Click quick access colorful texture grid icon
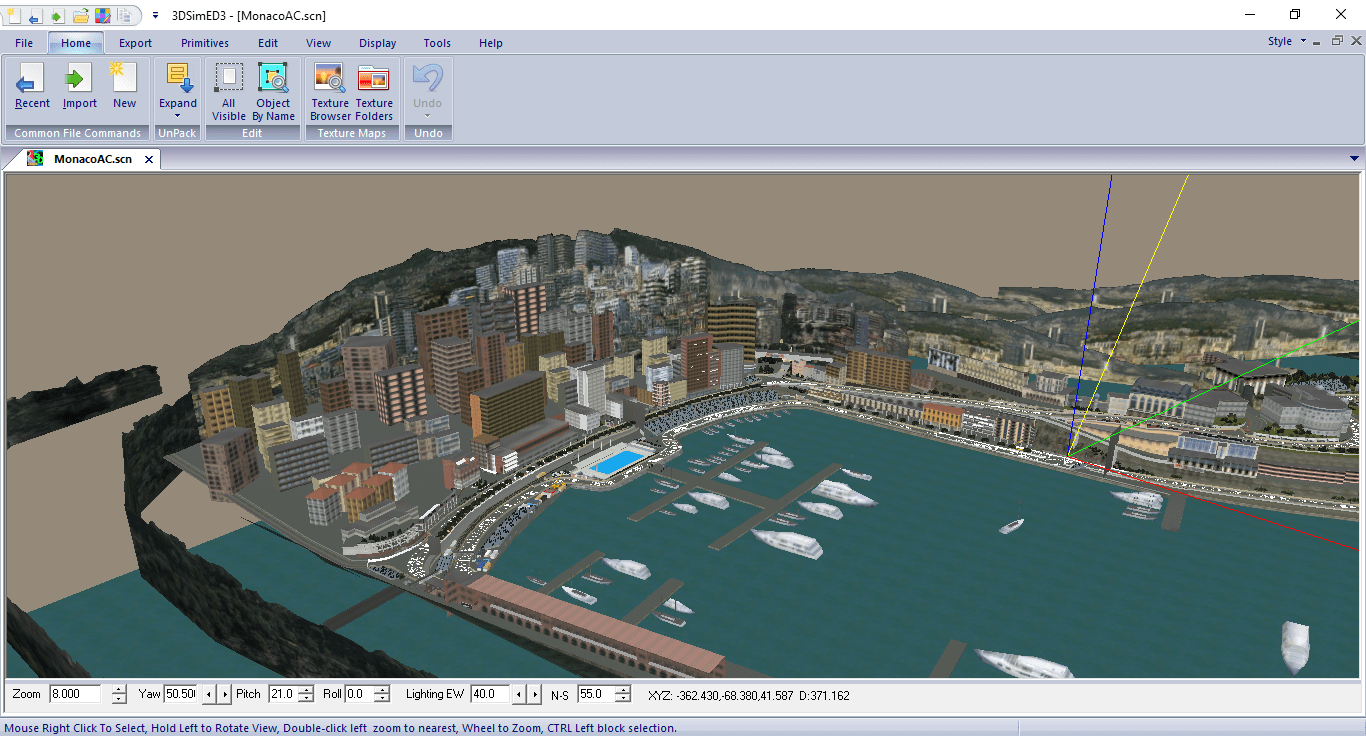 (x=103, y=15)
